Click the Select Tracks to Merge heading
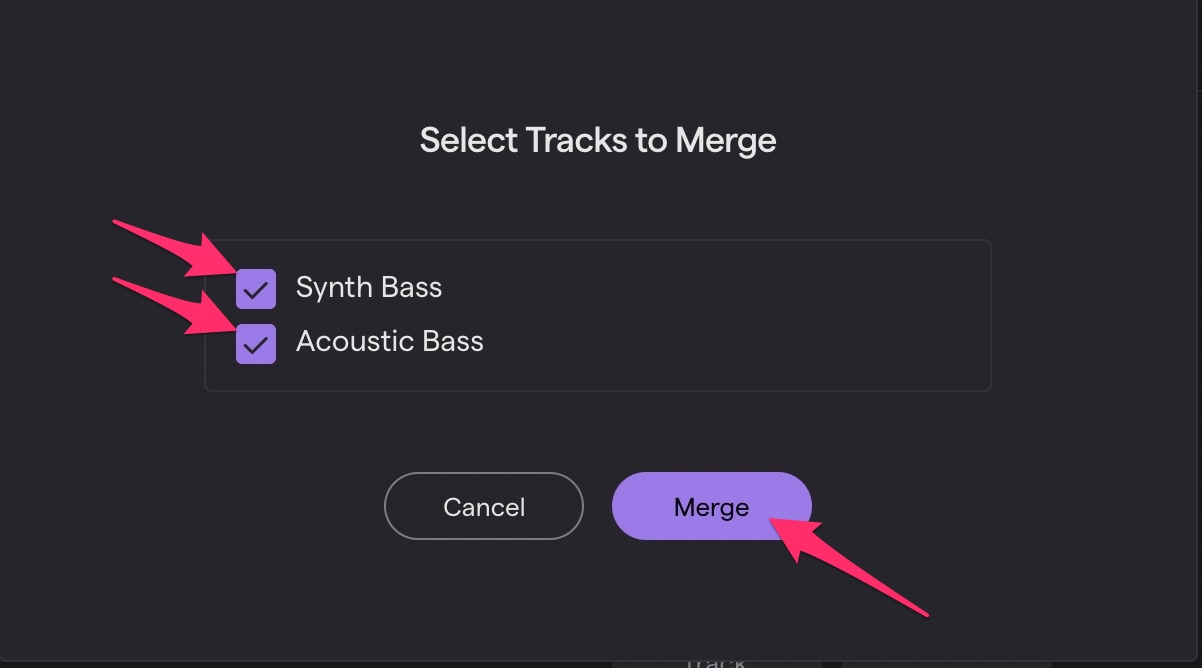This screenshot has width=1202, height=668. [x=598, y=140]
